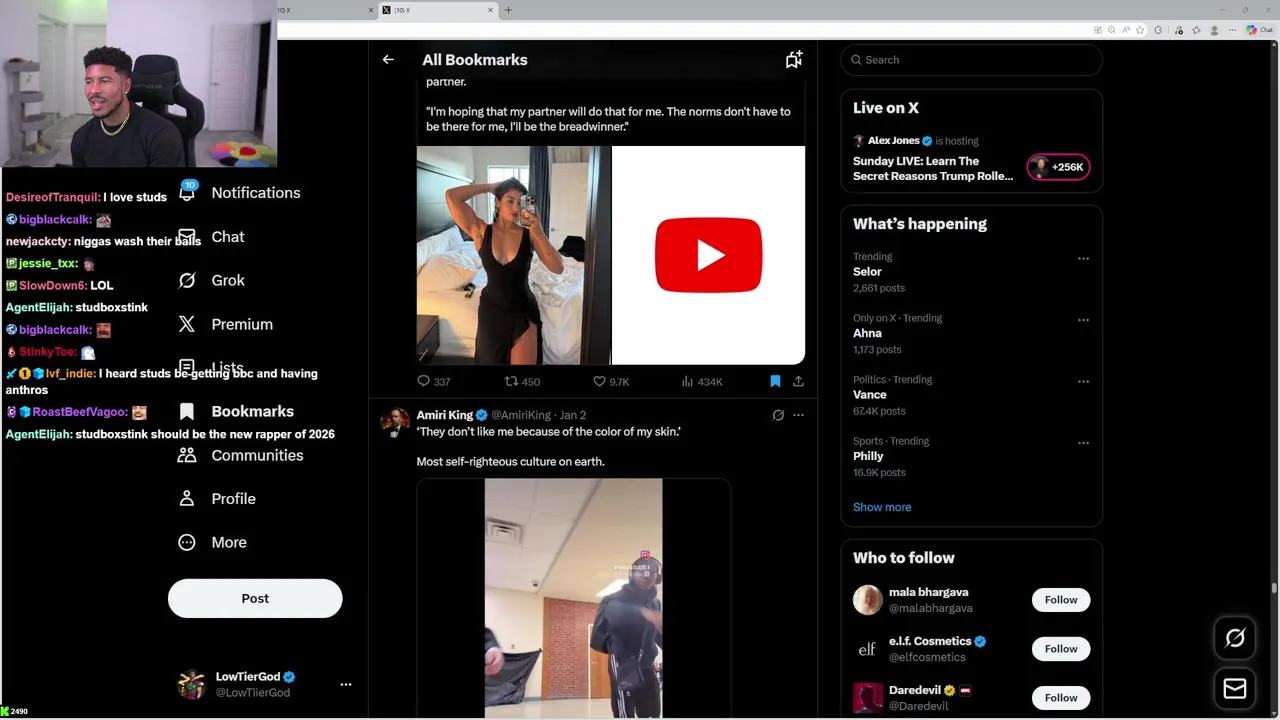Play Amiri King's embedded video
This screenshot has width=1280, height=720.
pos(573,598)
